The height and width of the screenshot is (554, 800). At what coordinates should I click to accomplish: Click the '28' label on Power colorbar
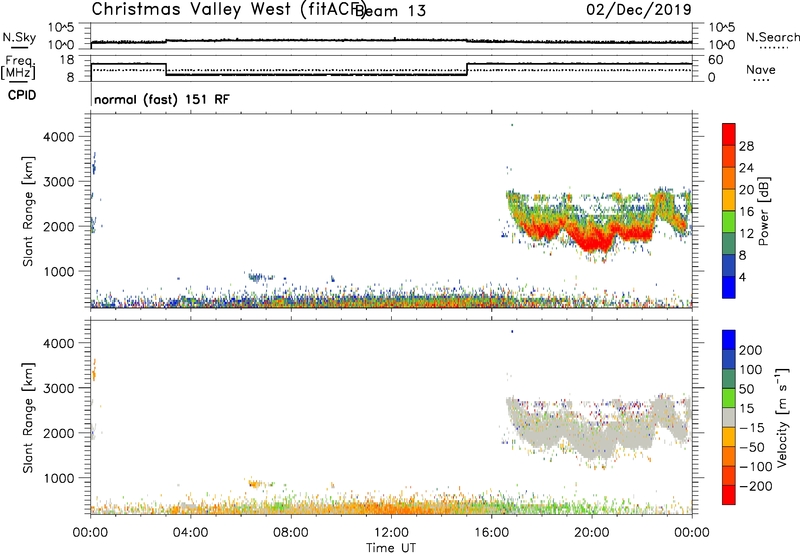point(746,146)
